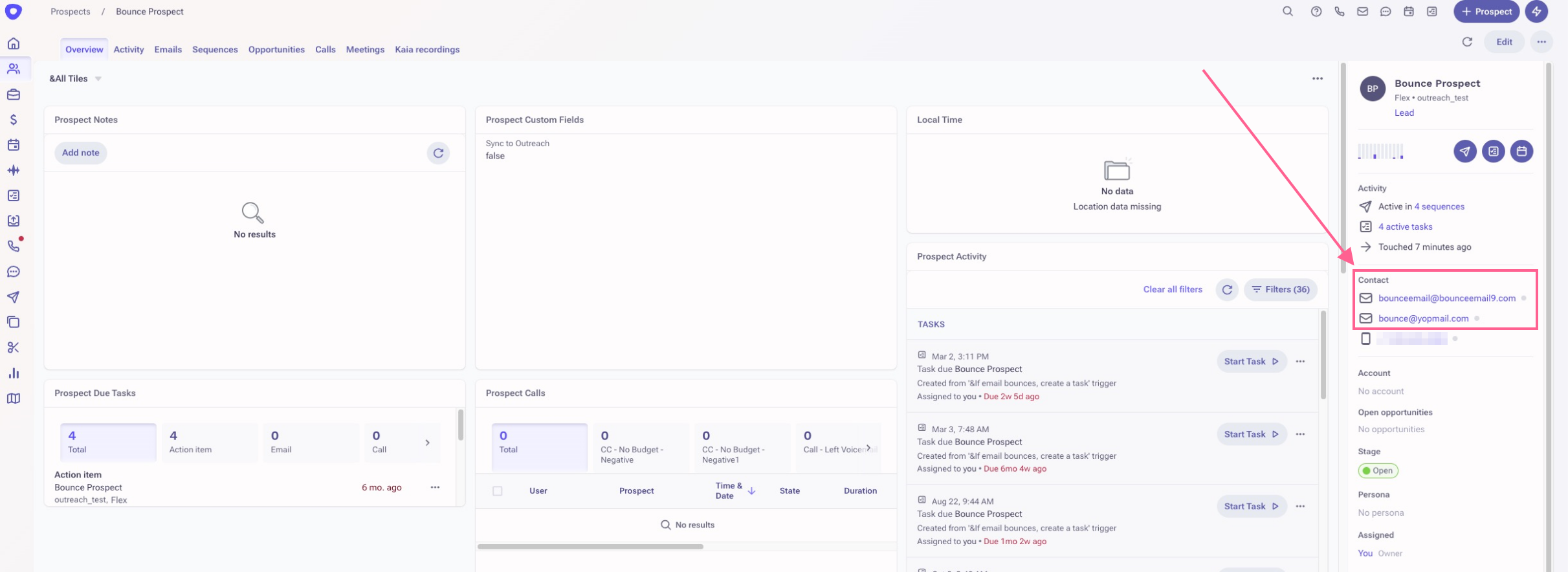The image size is (1568, 572).
Task: Start Task for Mar 3, 7:48 AM
Action: pos(1252,435)
